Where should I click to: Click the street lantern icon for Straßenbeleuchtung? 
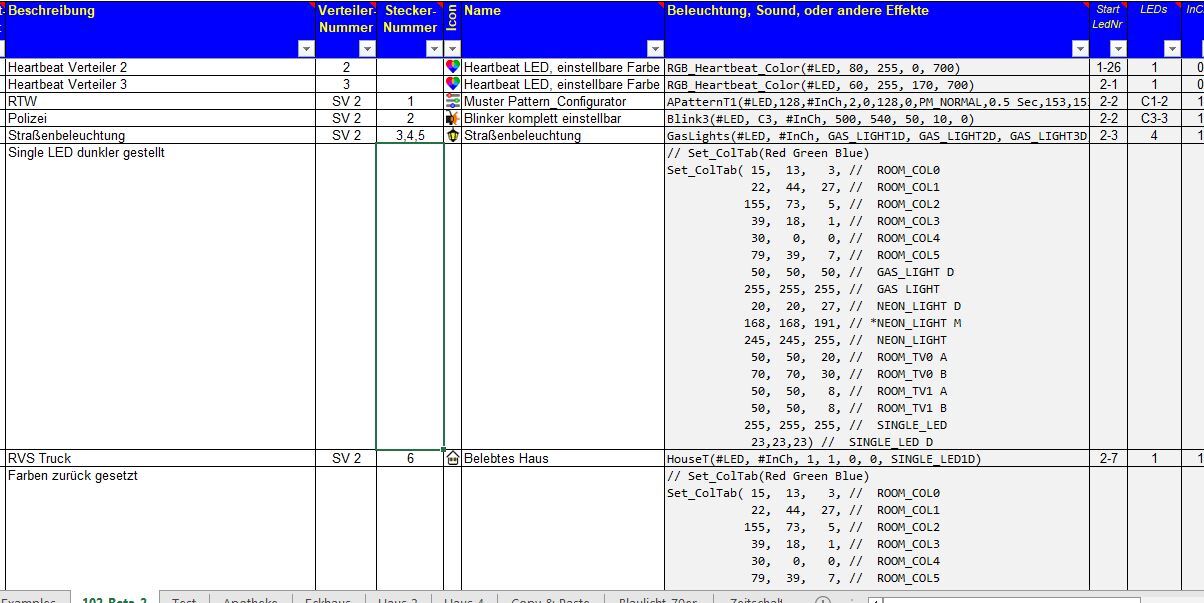[x=453, y=135]
